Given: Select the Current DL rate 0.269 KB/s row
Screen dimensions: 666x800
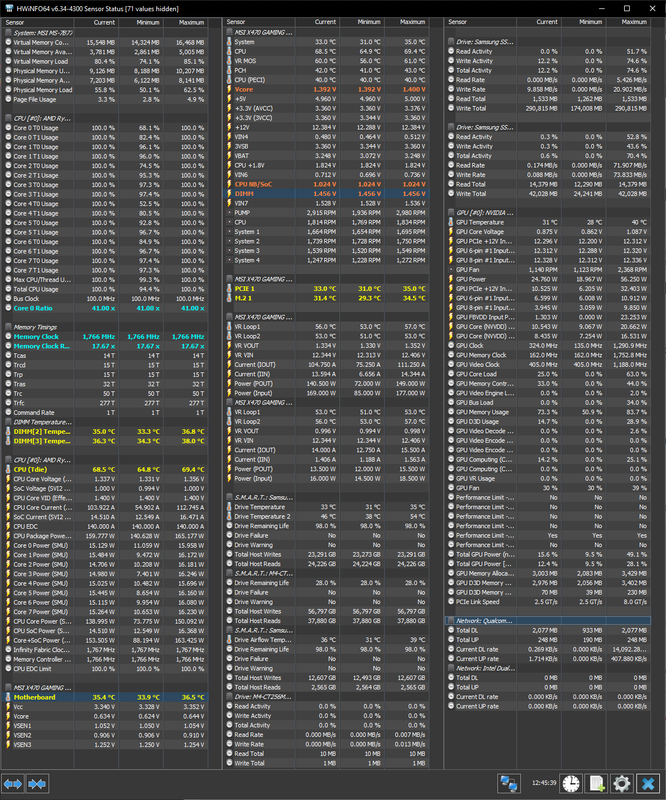Looking at the screenshot, I should (548, 649).
